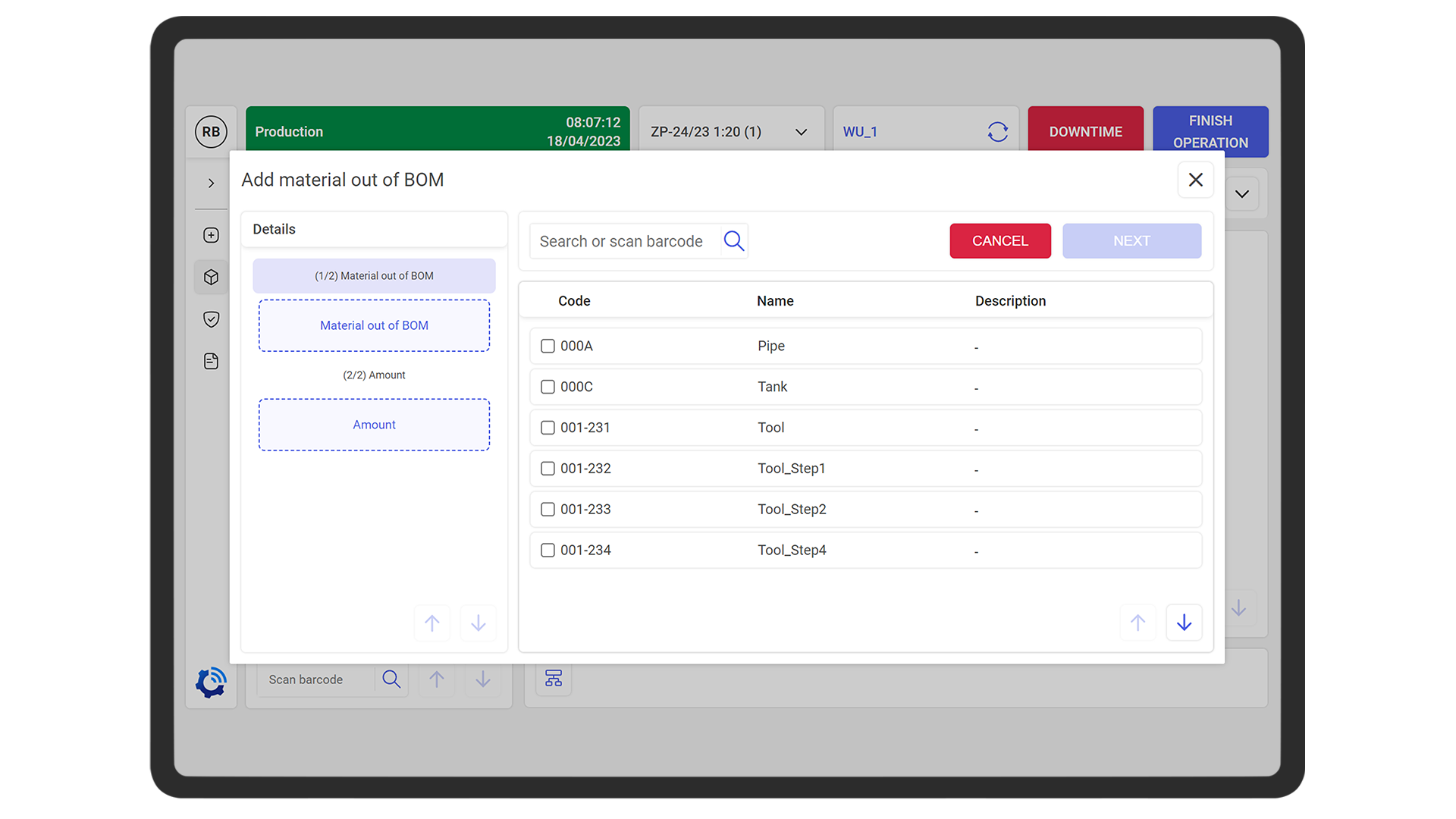Screen dimensions: 1456x819
Task: Click the hierarchy structure icon at bottom
Action: (554, 679)
